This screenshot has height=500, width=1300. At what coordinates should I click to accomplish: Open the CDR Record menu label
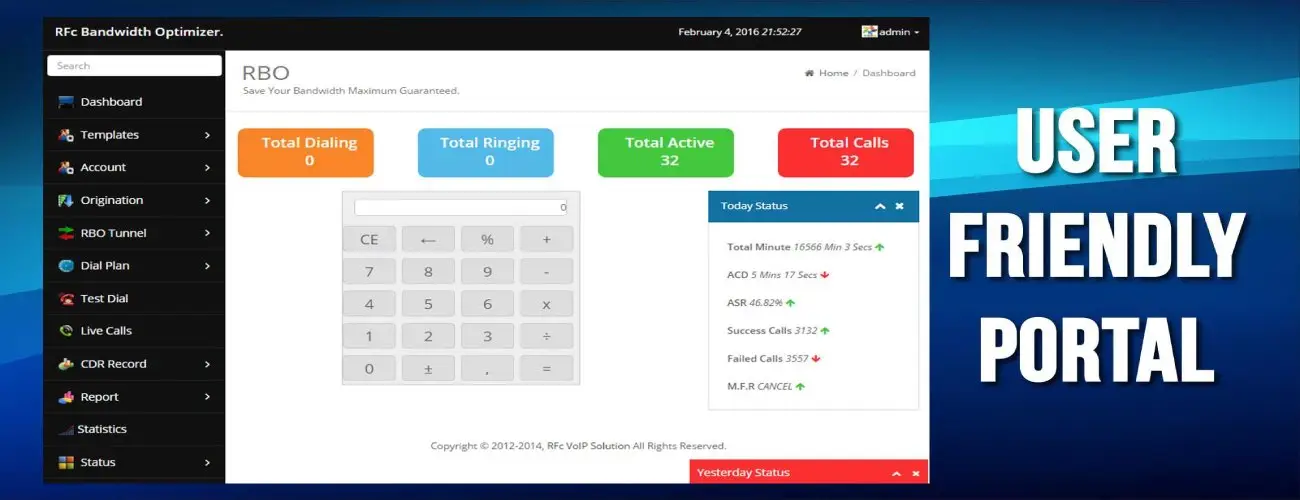[113, 364]
